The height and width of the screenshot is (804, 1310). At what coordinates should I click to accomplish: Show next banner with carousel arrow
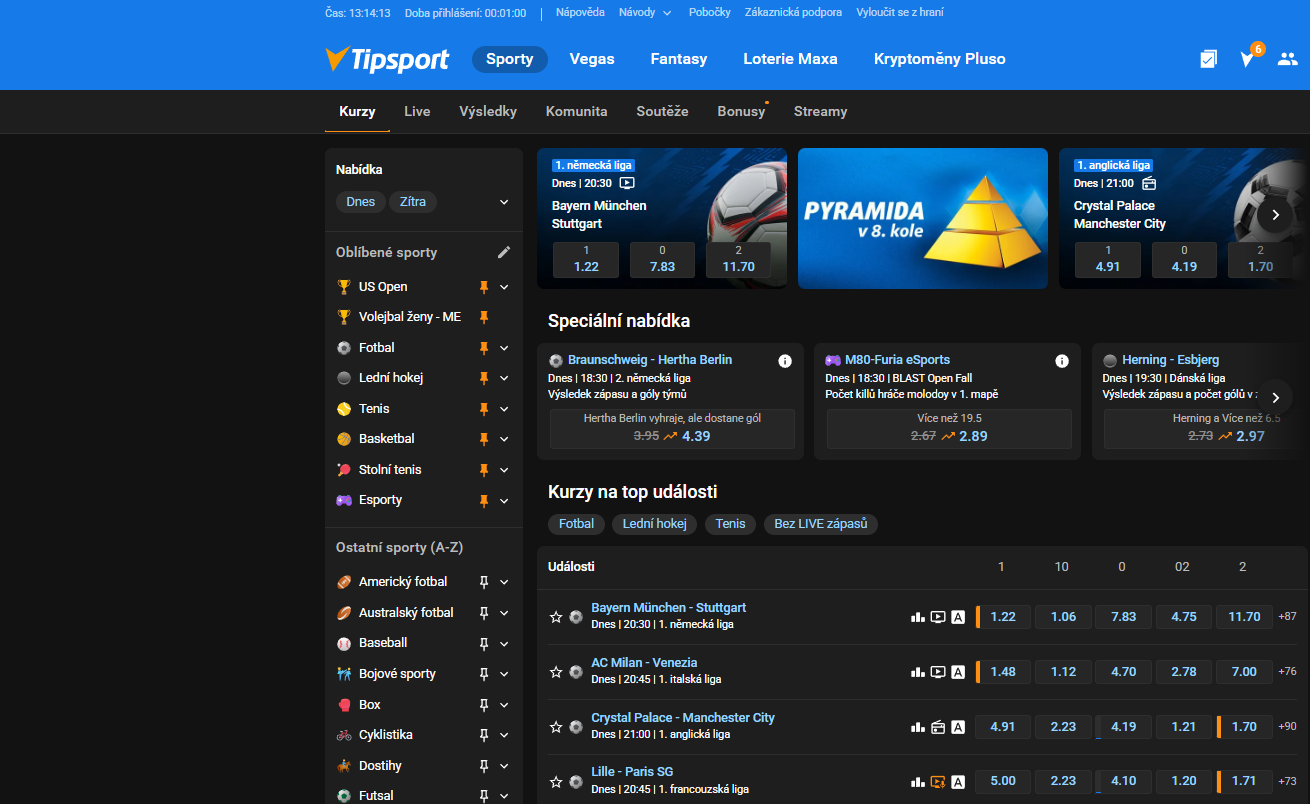coord(1275,214)
